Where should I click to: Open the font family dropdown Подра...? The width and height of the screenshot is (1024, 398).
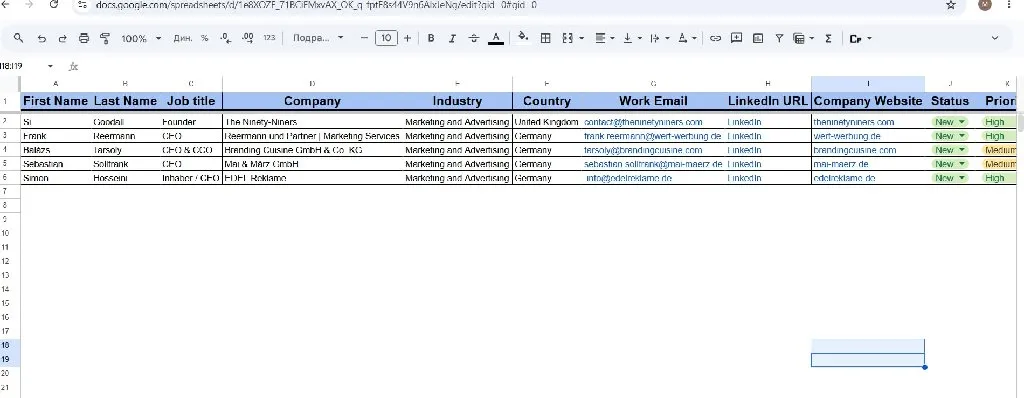[318, 39]
